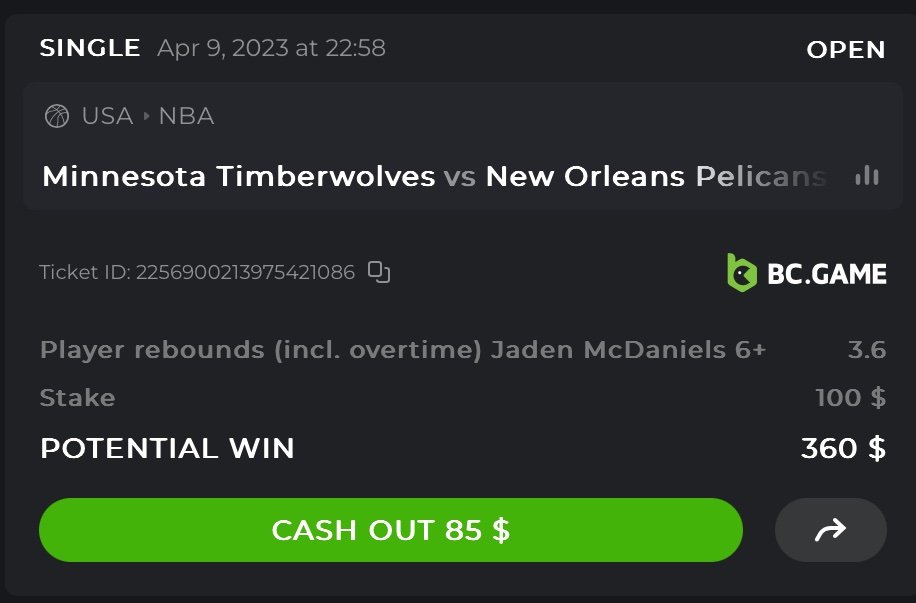Viewport: 916px width, 603px height.
Task: Click the 3.6 odds value
Action: [x=866, y=350]
